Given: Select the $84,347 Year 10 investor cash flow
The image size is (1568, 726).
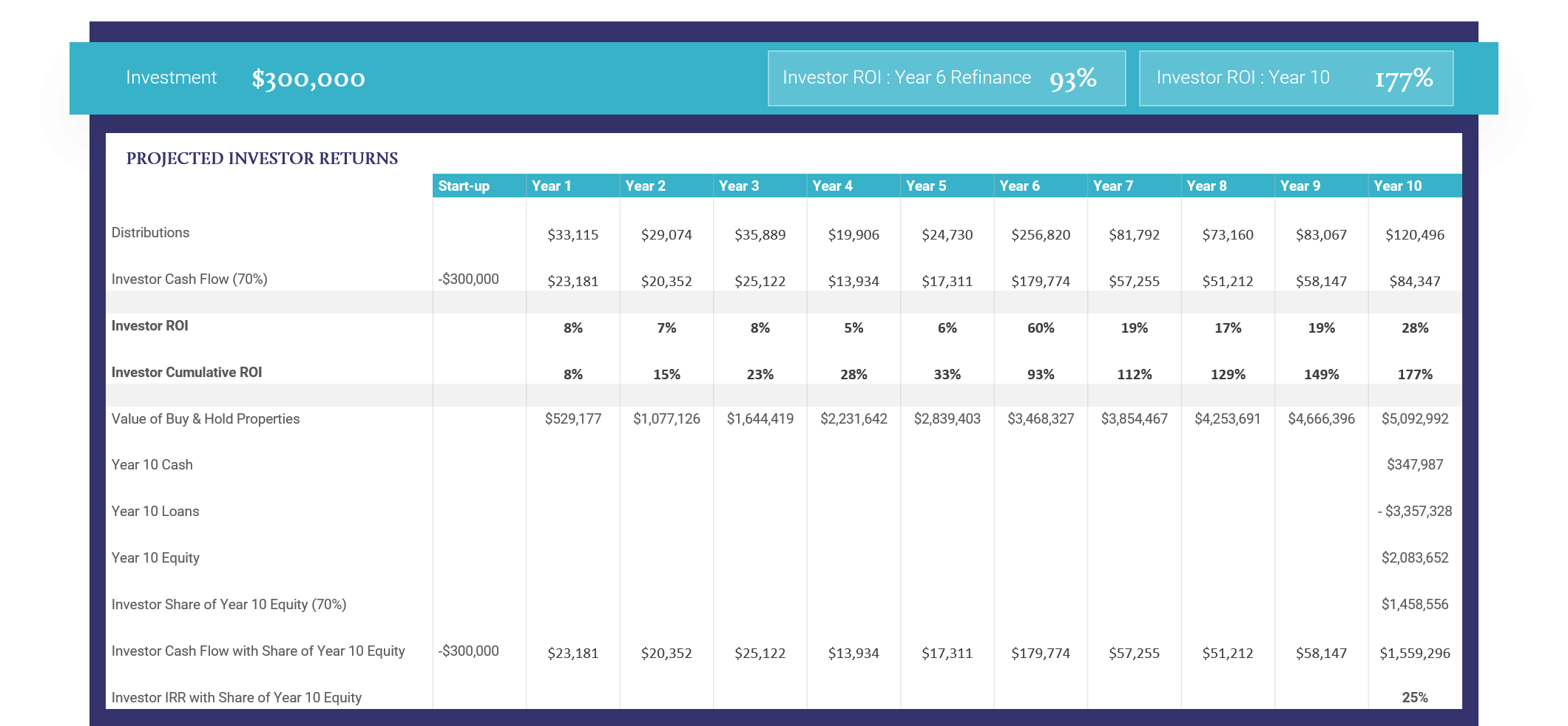Looking at the screenshot, I should pos(1415,282).
